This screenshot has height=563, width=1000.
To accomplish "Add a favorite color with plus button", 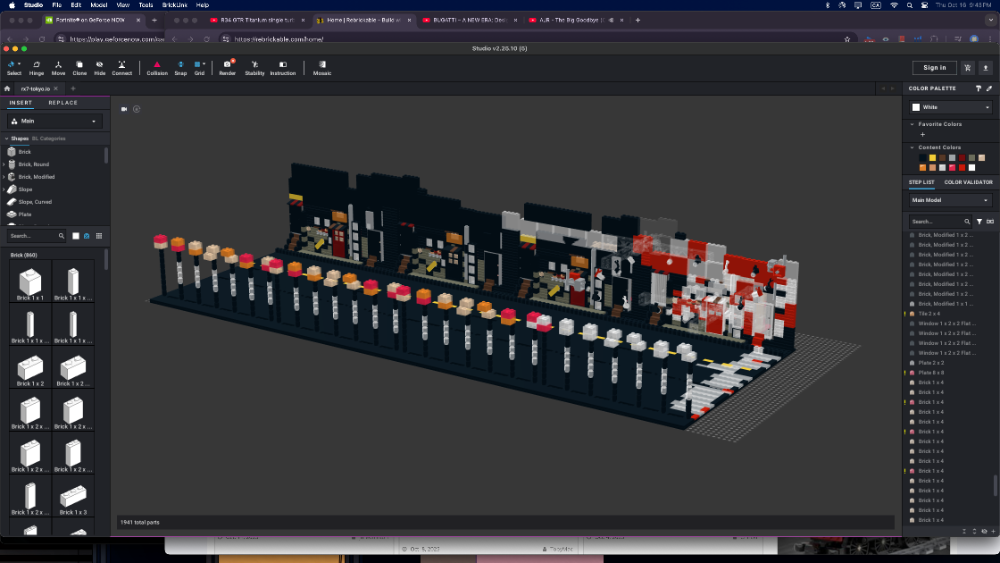I will click(922, 135).
